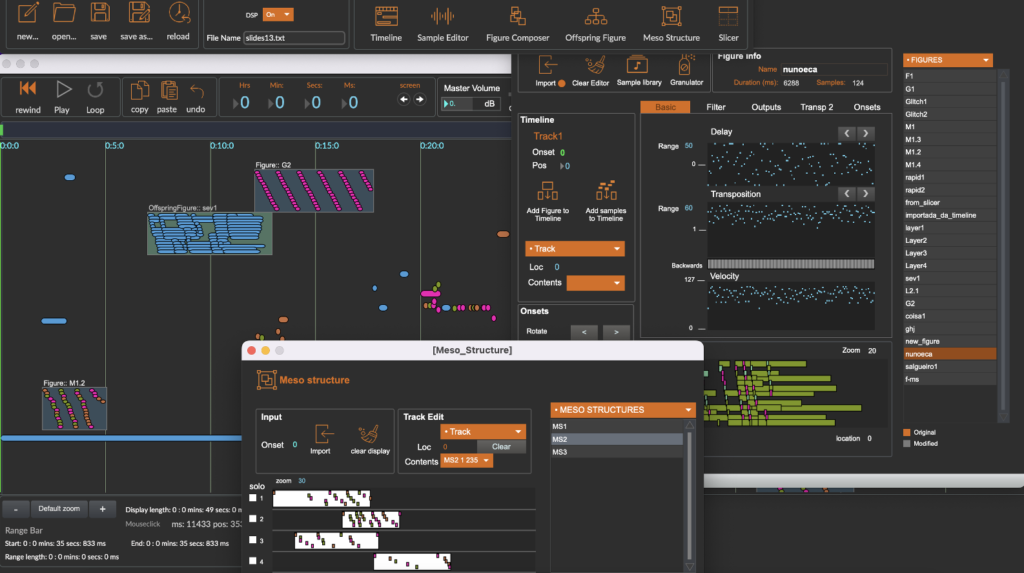
Task: Undo the last action
Action: click(x=197, y=91)
